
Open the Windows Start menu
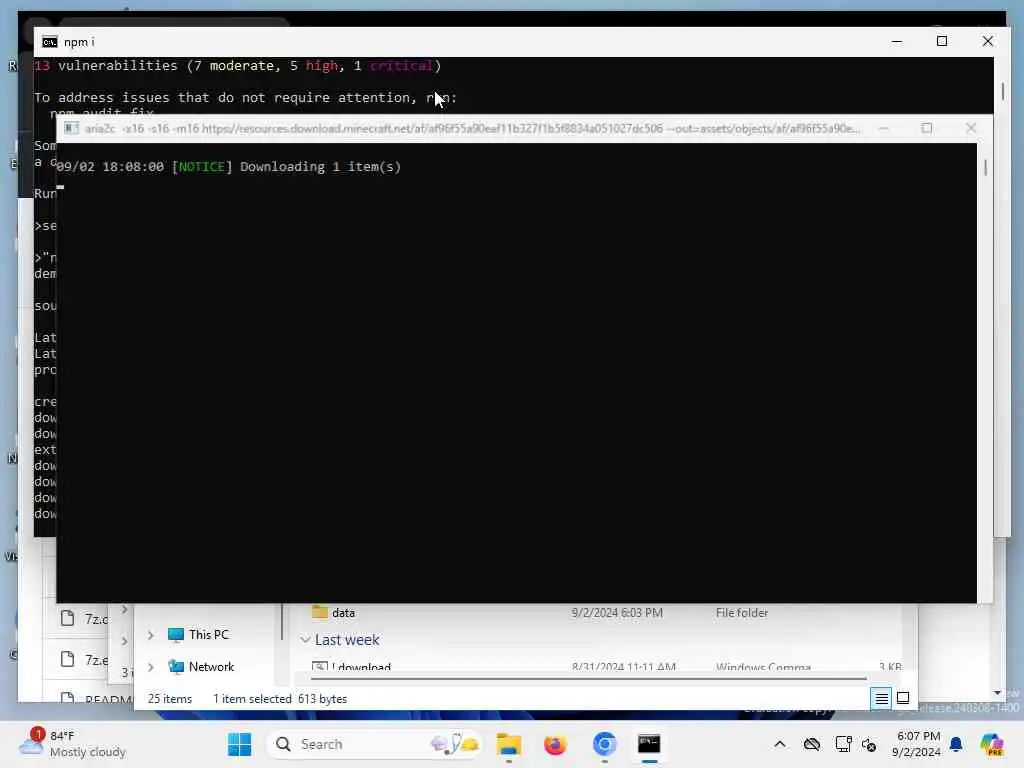[240, 744]
